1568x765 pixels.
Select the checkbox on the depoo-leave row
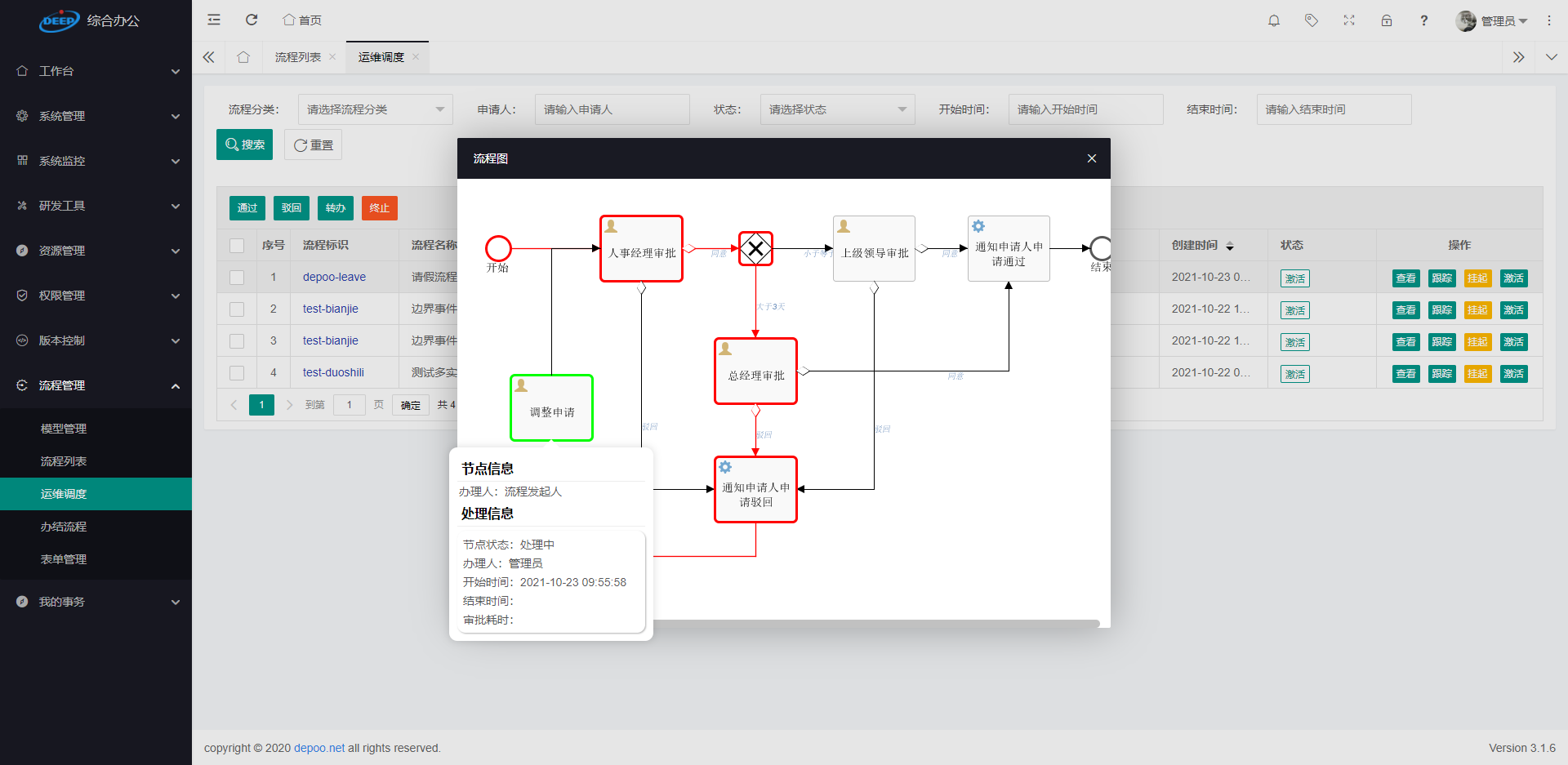click(236, 277)
